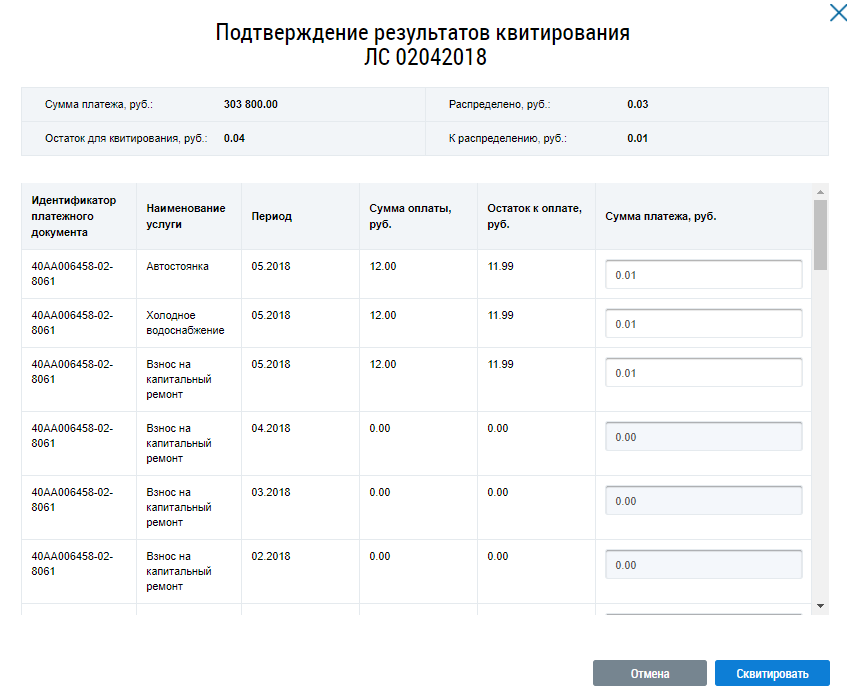847x700 pixels.
Task: Click the Наименование услуги column header
Action: coord(186,216)
